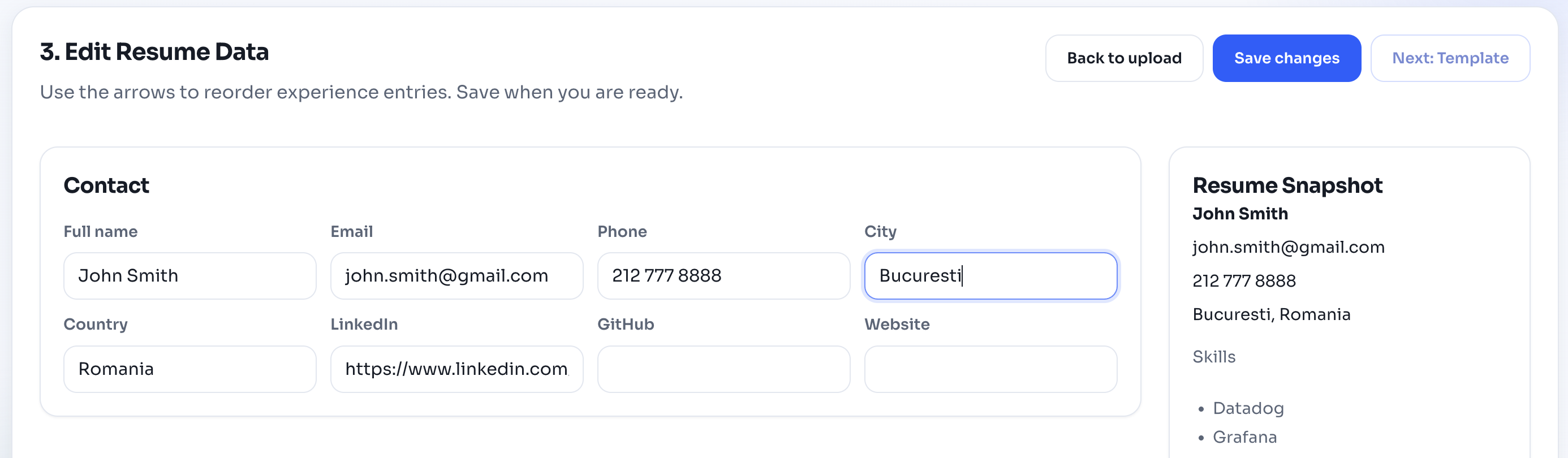Focus the empty GitHub input field

tap(723, 369)
